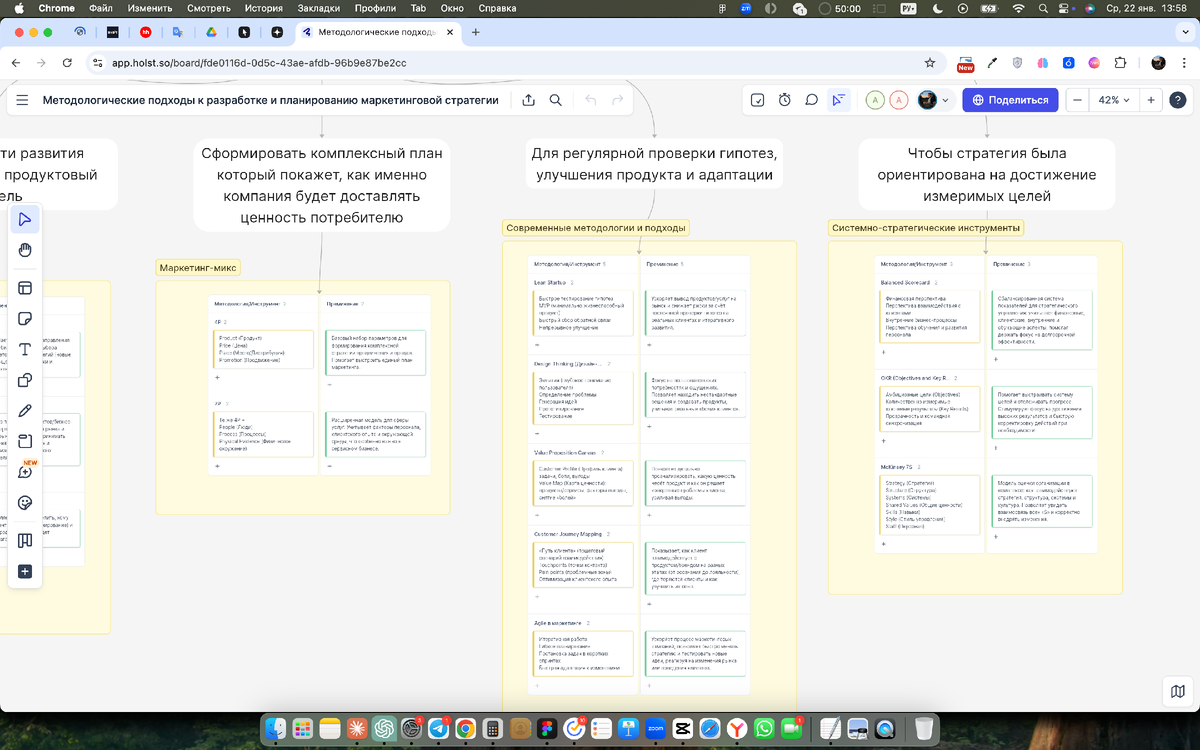Screen dimensions: 1200x750
Task: Choose the frame/table layout tool
Action: [25, 288]
